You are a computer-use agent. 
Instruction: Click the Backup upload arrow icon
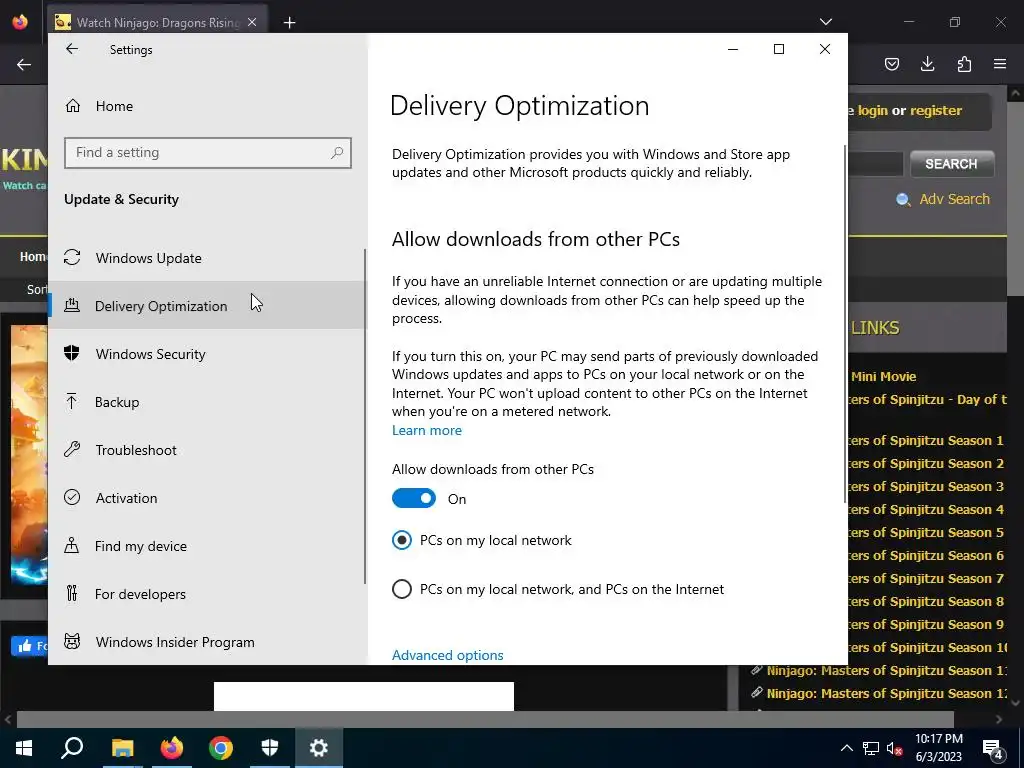72,401
